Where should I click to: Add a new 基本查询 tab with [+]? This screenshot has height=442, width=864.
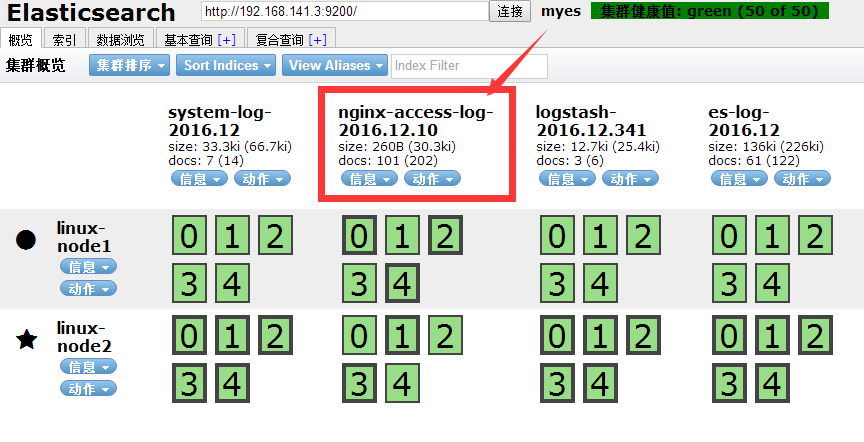[x=226, y=40]
